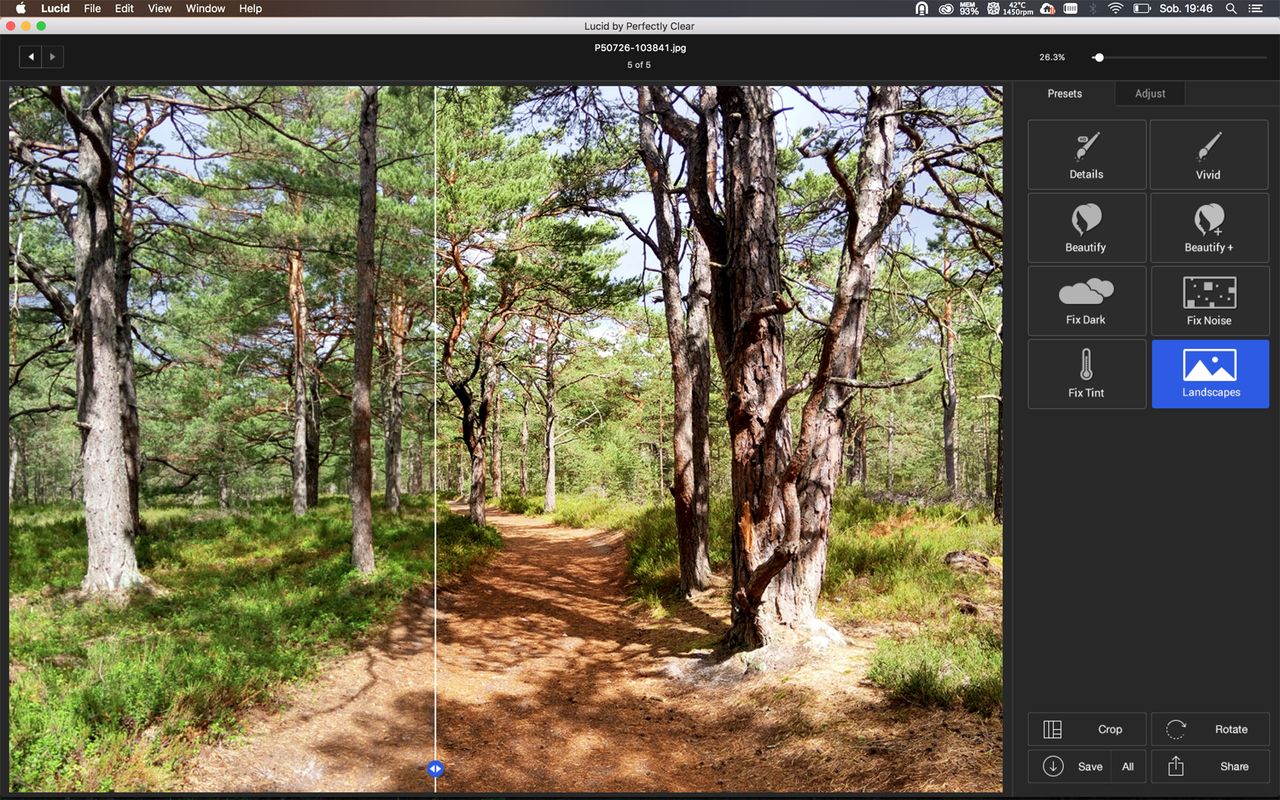
Task: Apply the Vivid preset
Action: 1209,155
